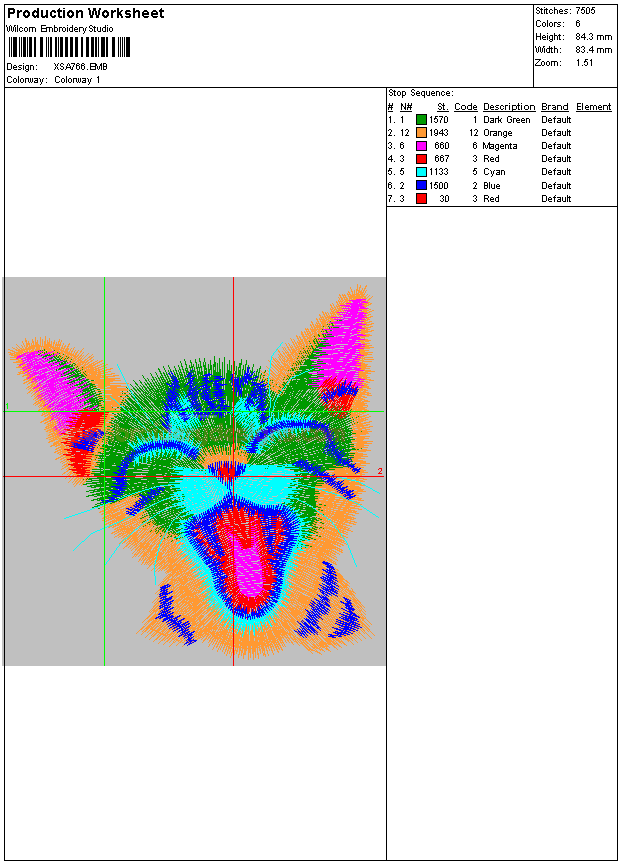Image resolution: width=620 pixels, height=861 pixels.
Task: Click the 'Magenta' description text
Action: point(500,146)
